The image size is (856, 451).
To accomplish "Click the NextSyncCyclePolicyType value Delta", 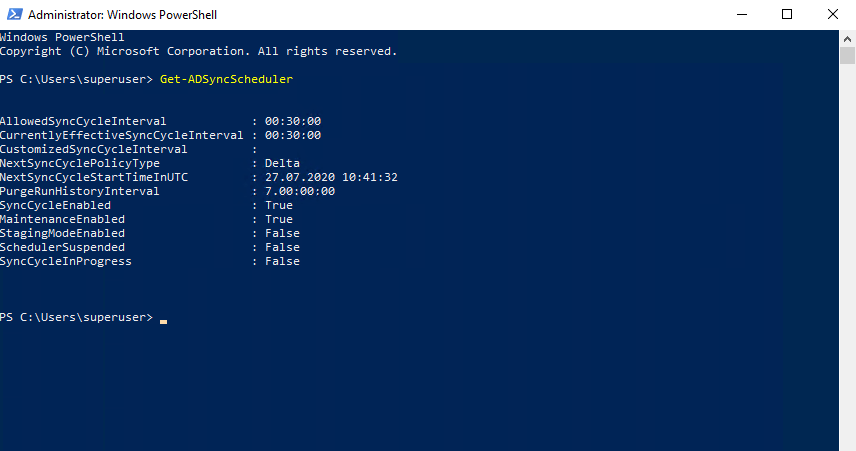I will [282, 163].
